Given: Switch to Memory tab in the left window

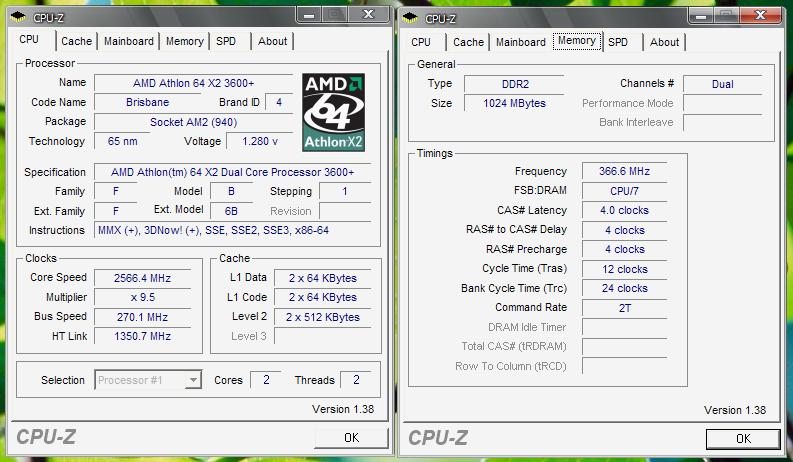Looking at the screenshot, I should click(185, 41).
